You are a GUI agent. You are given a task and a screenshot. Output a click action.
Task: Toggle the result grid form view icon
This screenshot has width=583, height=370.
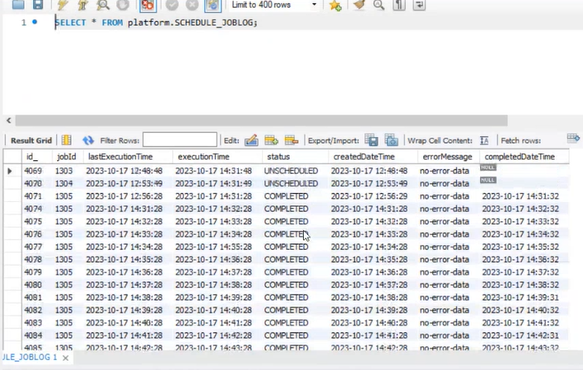tap(67, 140)
